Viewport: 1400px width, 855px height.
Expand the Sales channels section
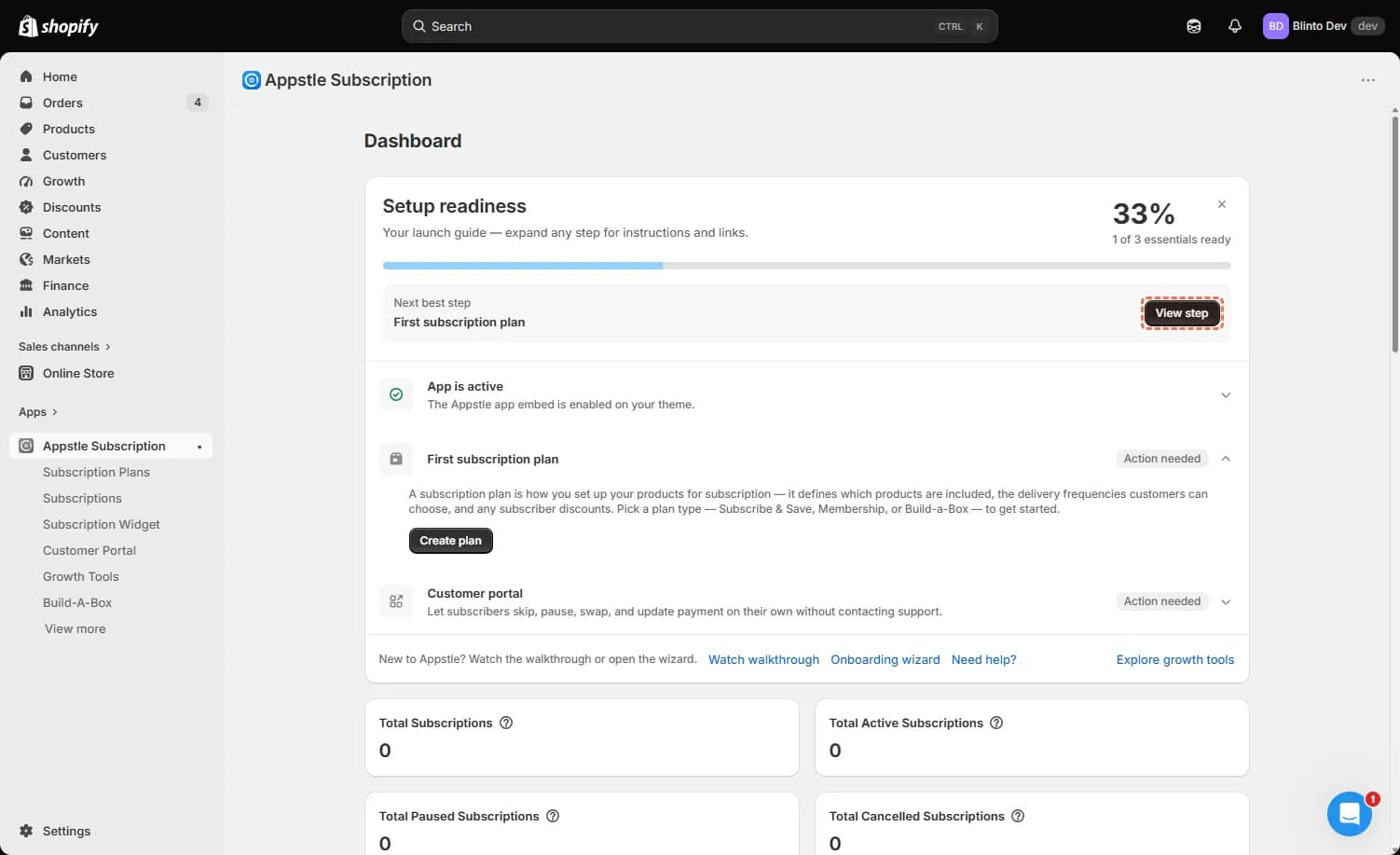(x=64, y=347)
